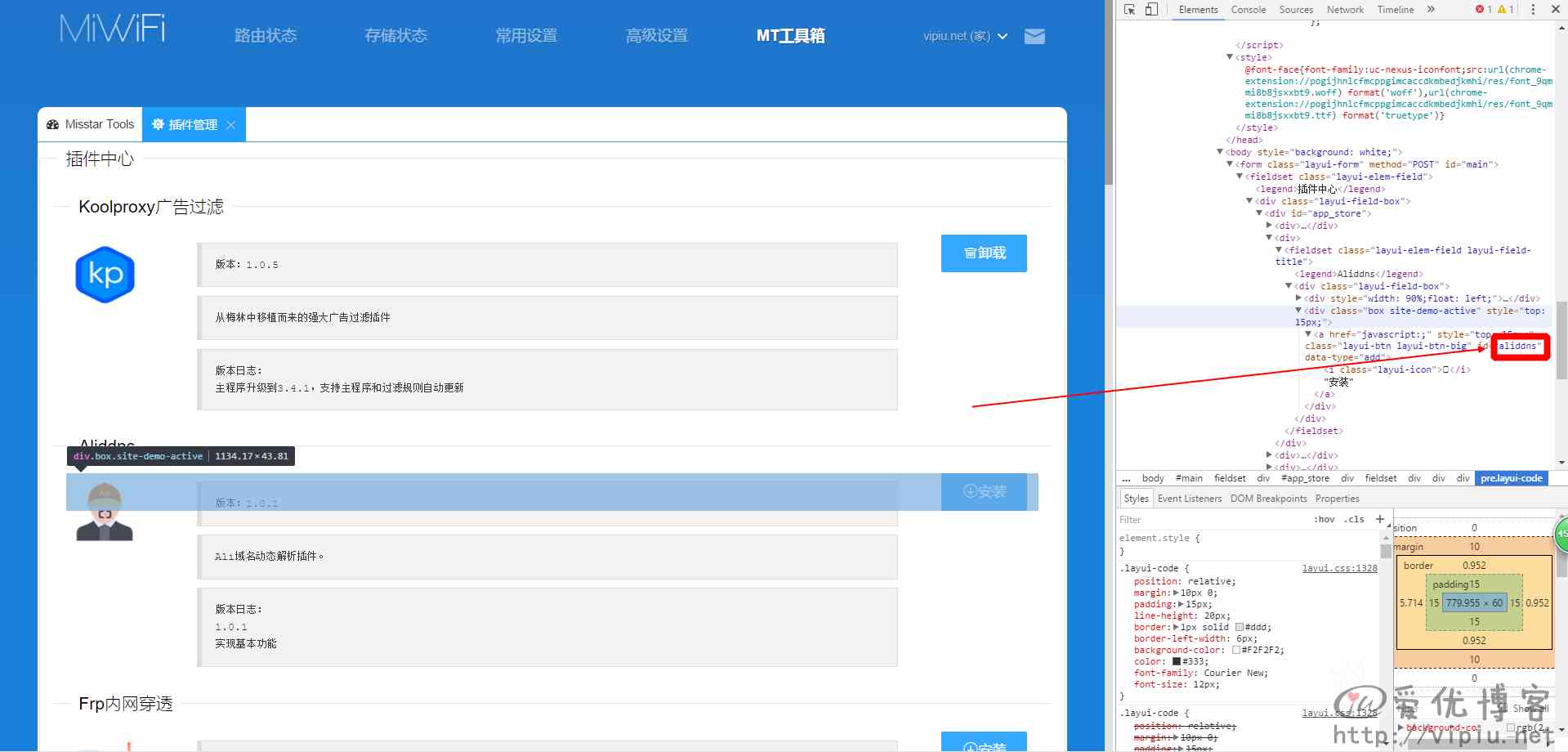Image resolution: width=1568 pixels, height=752 pixels.
Task: Collapse the box site-demo-active div node
Action: click(1298, 311)
